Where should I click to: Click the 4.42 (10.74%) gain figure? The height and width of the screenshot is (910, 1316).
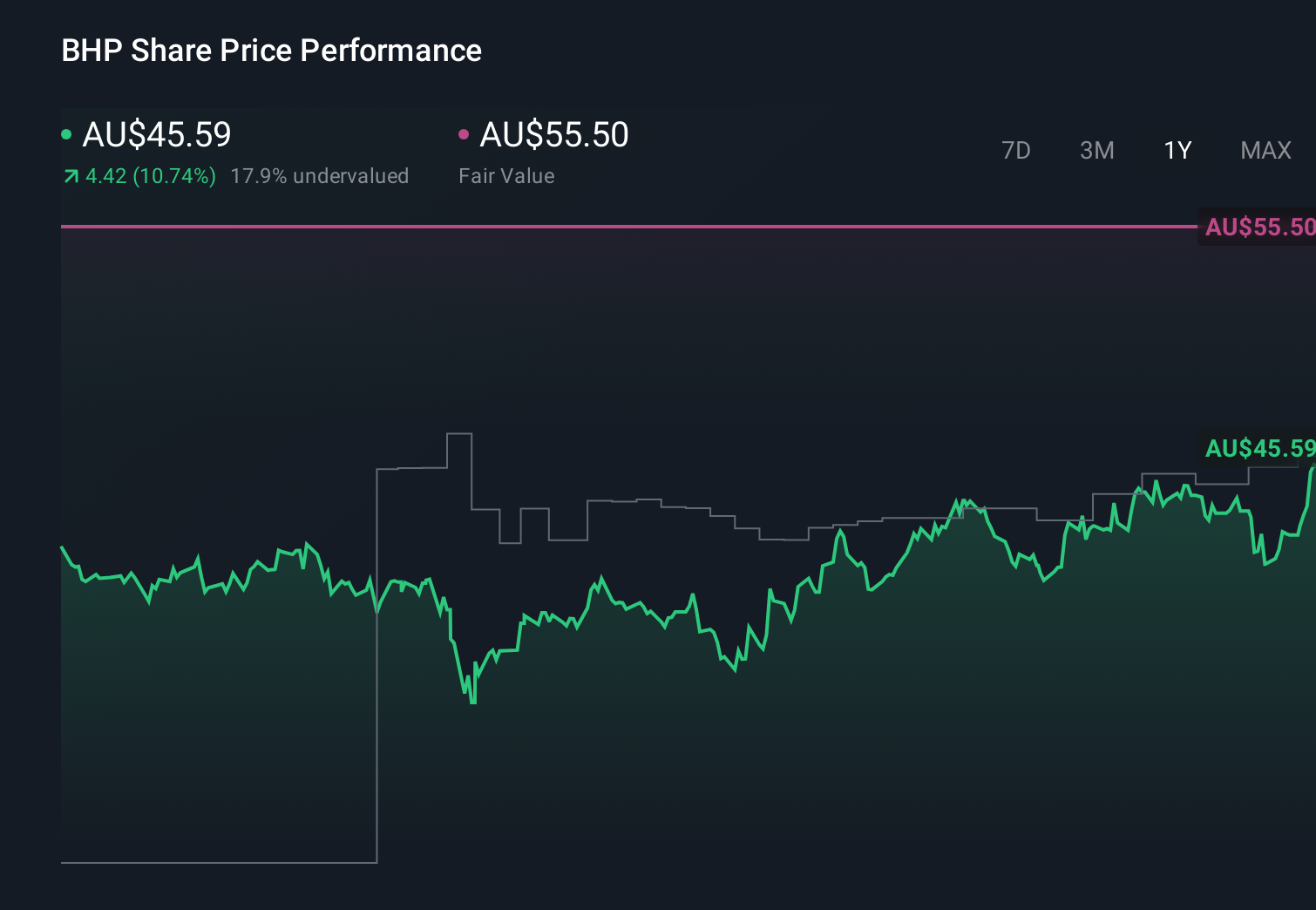click(150, 176)
